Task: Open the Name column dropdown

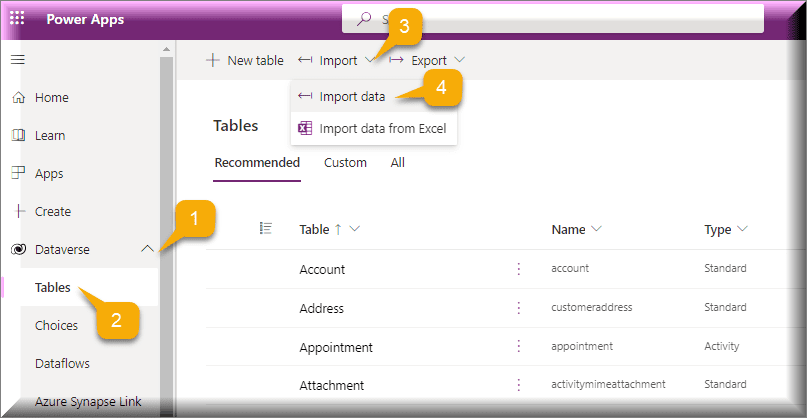Action: click(596, 229)
